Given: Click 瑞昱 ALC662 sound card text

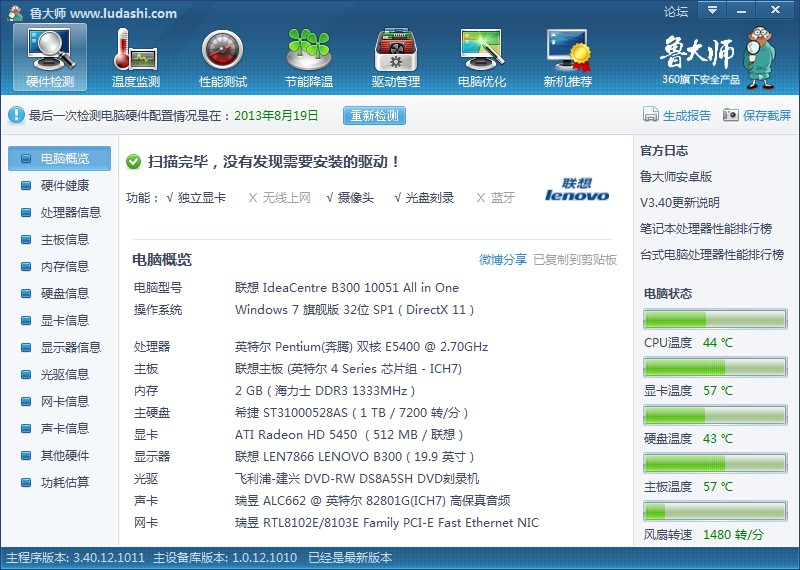Looking at the screenshot, I should tap(372, 501).
